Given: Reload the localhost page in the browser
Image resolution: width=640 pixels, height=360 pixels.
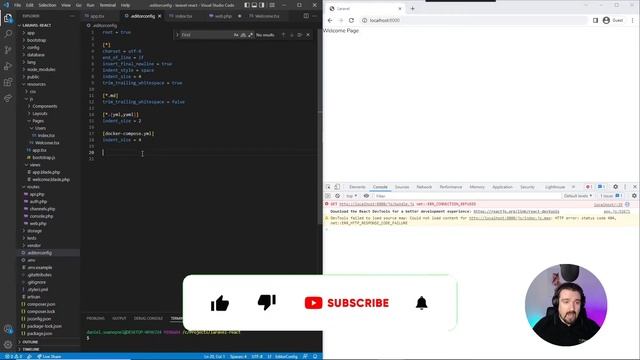Looking at the screenshot, I should click(x=351, y=20).
